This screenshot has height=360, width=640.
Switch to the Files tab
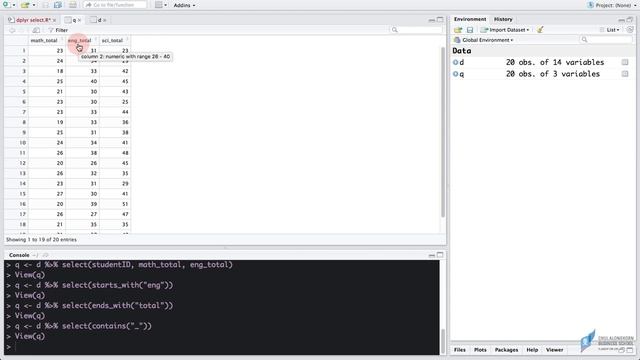click(x=460, y=350)
